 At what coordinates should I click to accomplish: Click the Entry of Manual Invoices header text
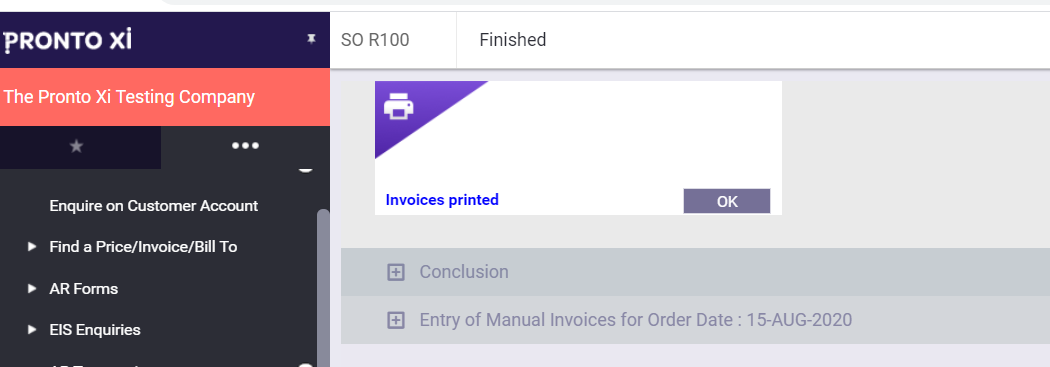point(635,320)
